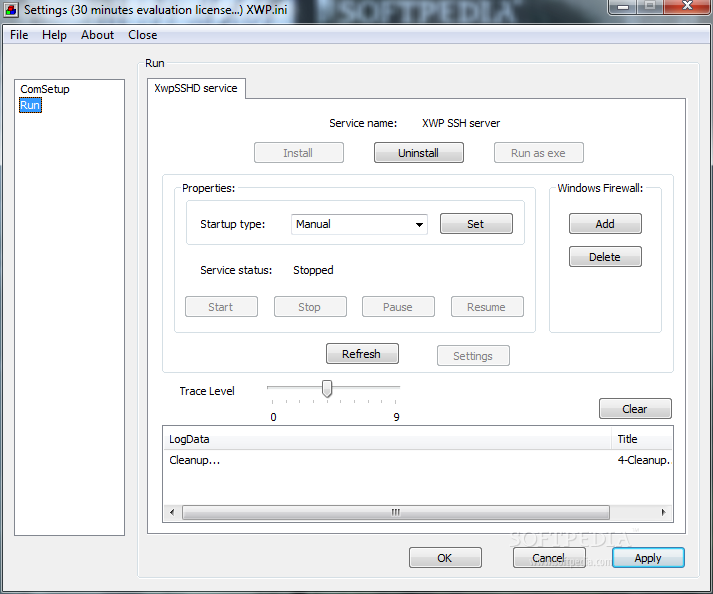Click the Install button
This screenshot has height=594, width=713.
299,153
